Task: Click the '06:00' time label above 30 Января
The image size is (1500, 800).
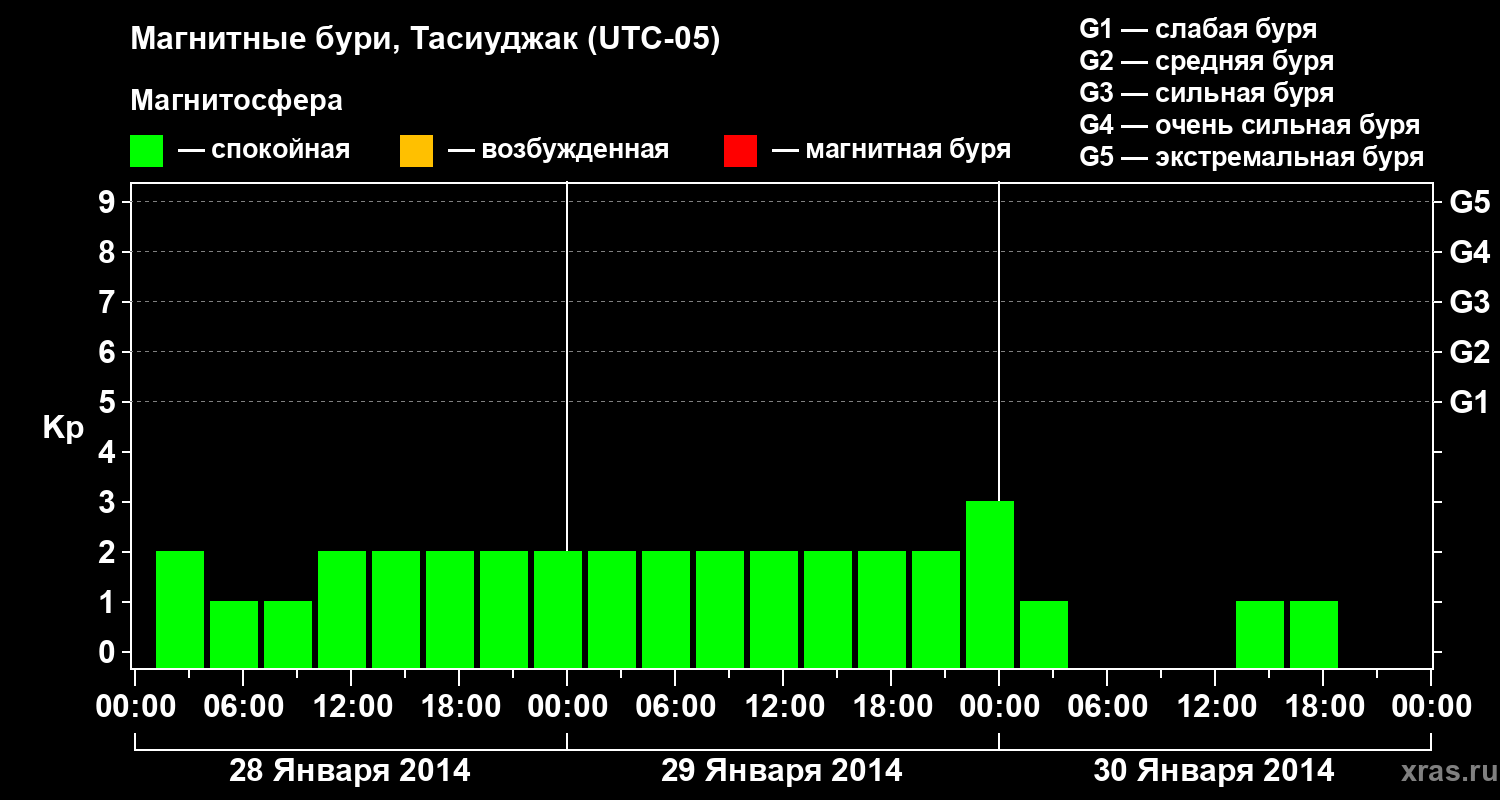Action: point(1106,707)
